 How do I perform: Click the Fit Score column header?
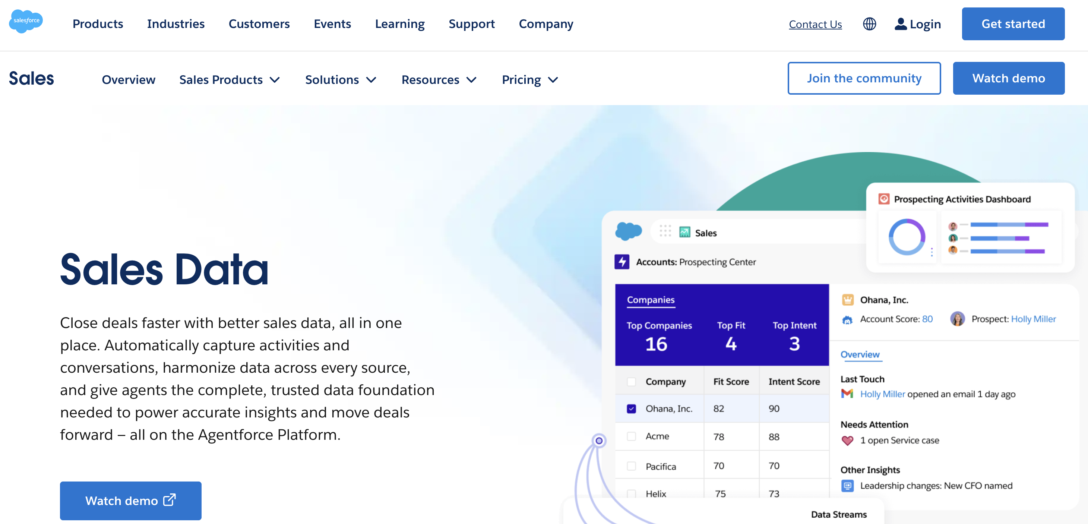pyautogui.click(x=732, y=382)
